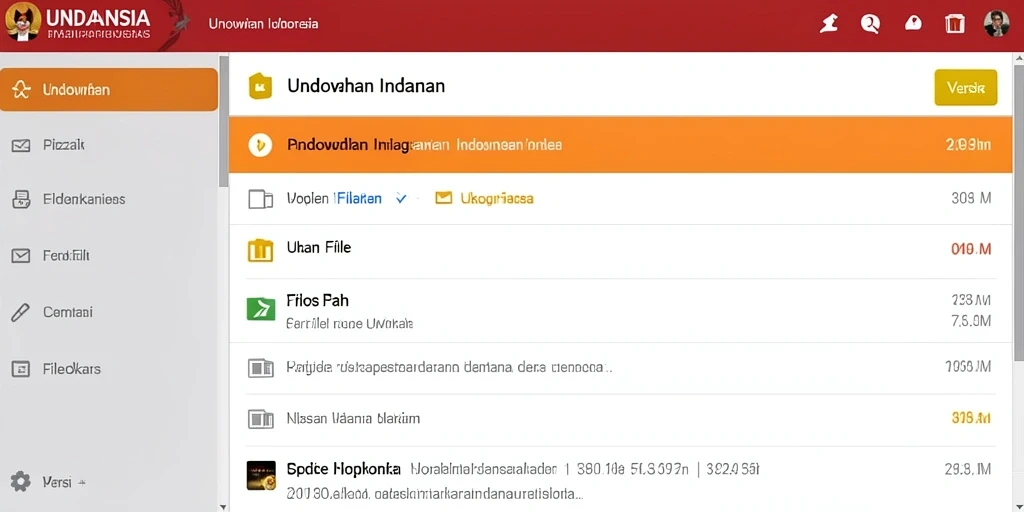
Task: Open the Spdce Hopkonka entry
Action: (x=620, y=479)
